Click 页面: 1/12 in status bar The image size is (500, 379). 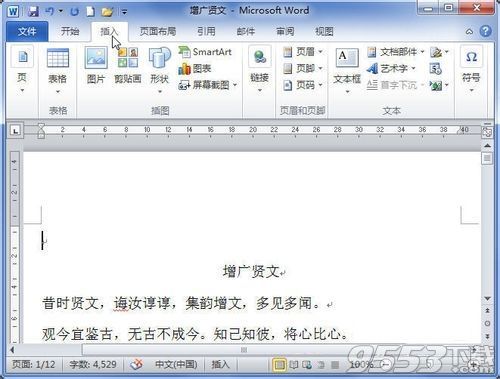(x=33, y=365)
